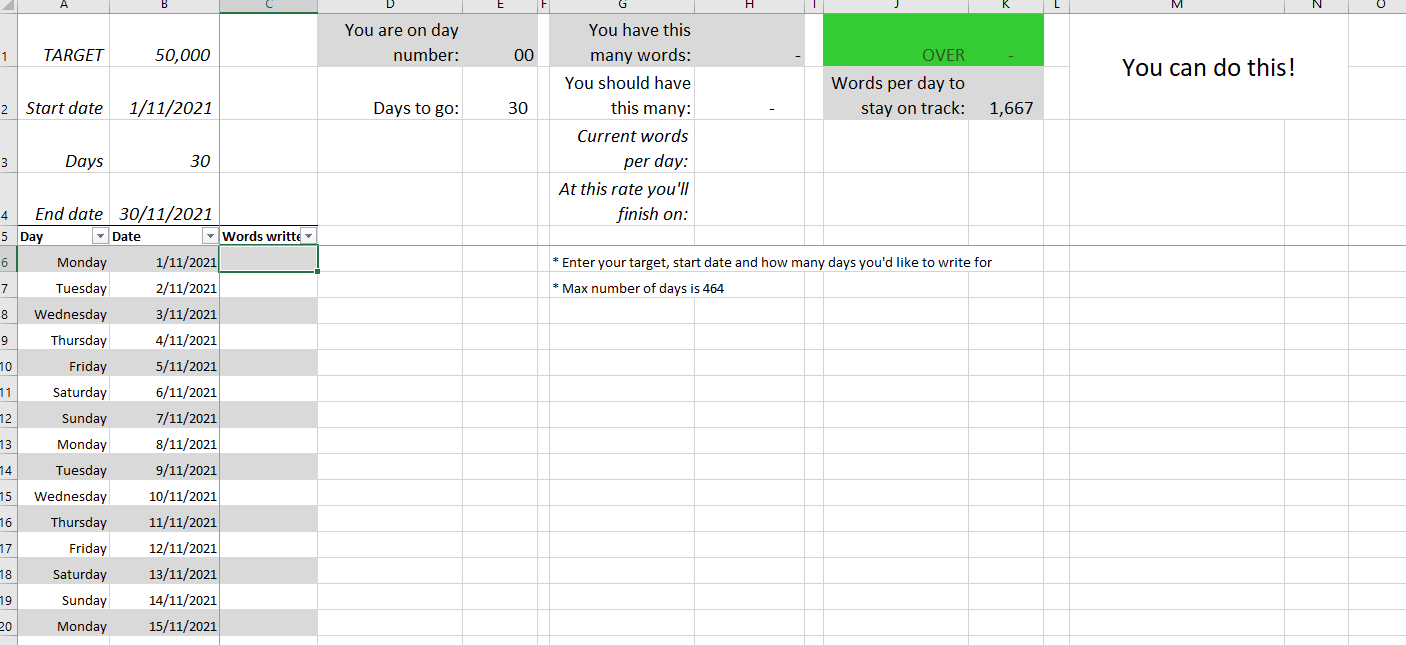Open the Date column filter dropdown
The height and width of the screenshot is (645, 1406).
pos(209,235)
